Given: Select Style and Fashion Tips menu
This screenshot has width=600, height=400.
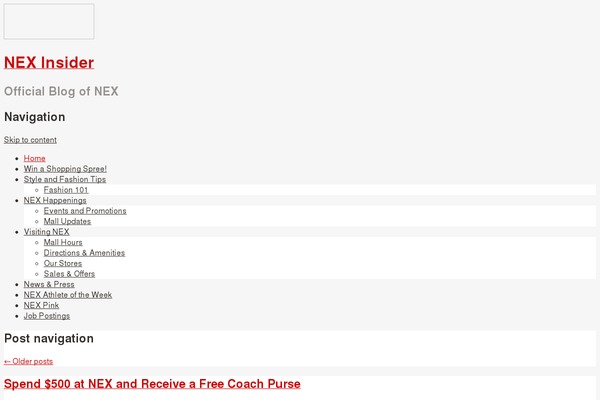Looking at the screenshot, I should [65, 179].
